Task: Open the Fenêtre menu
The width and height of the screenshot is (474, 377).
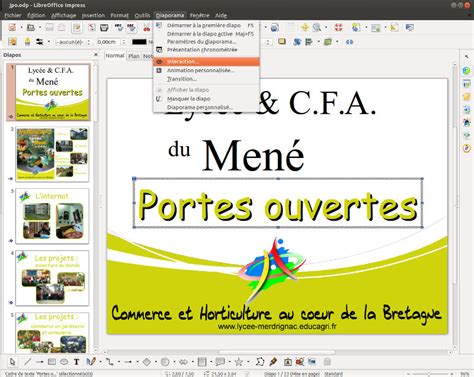Action: 199,15
